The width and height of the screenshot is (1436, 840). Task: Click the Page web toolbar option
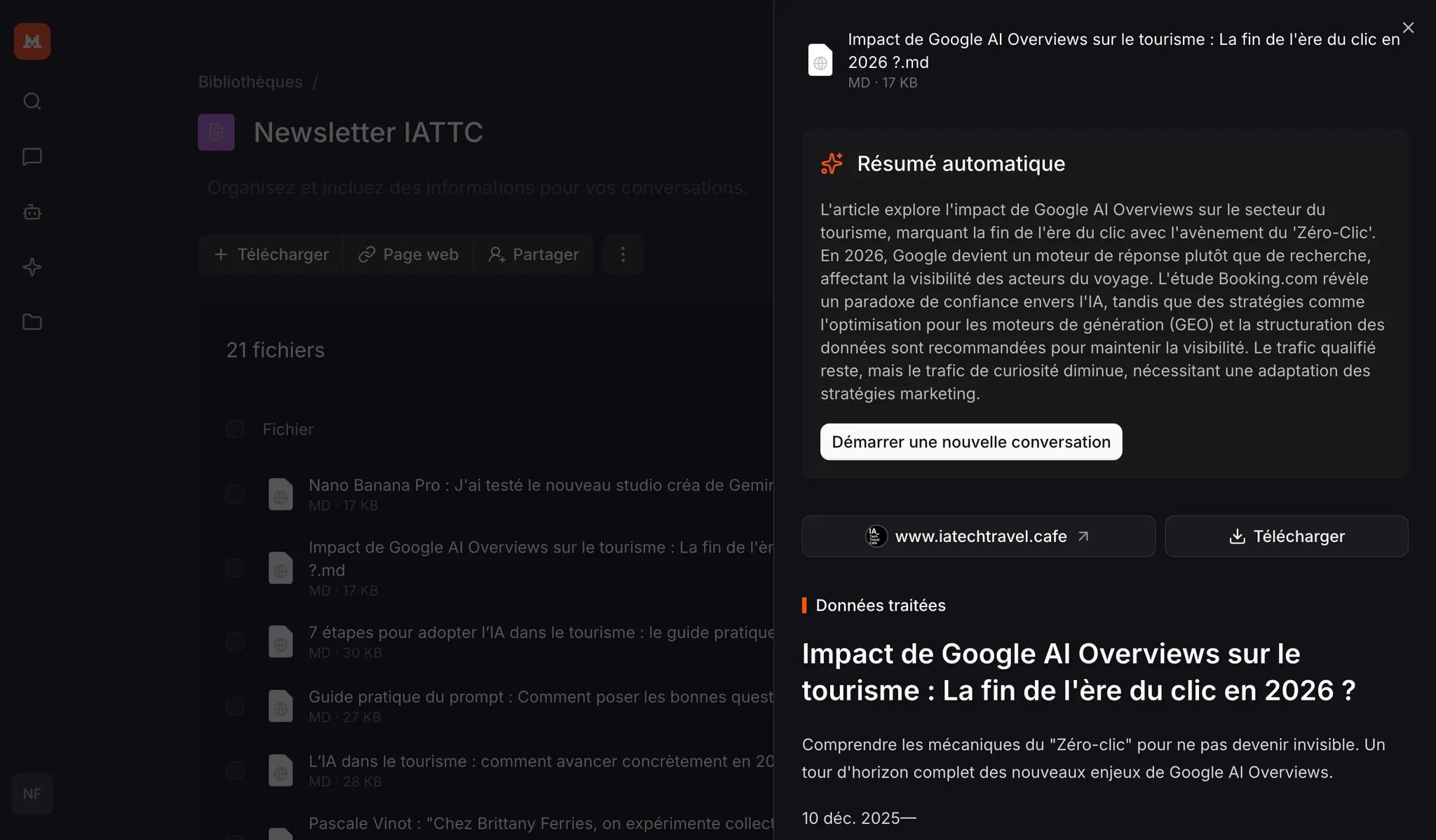point(409,255)
